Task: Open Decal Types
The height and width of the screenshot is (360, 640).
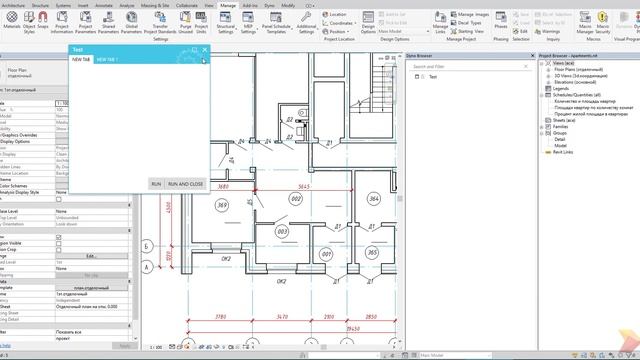Action: (466, 23)
